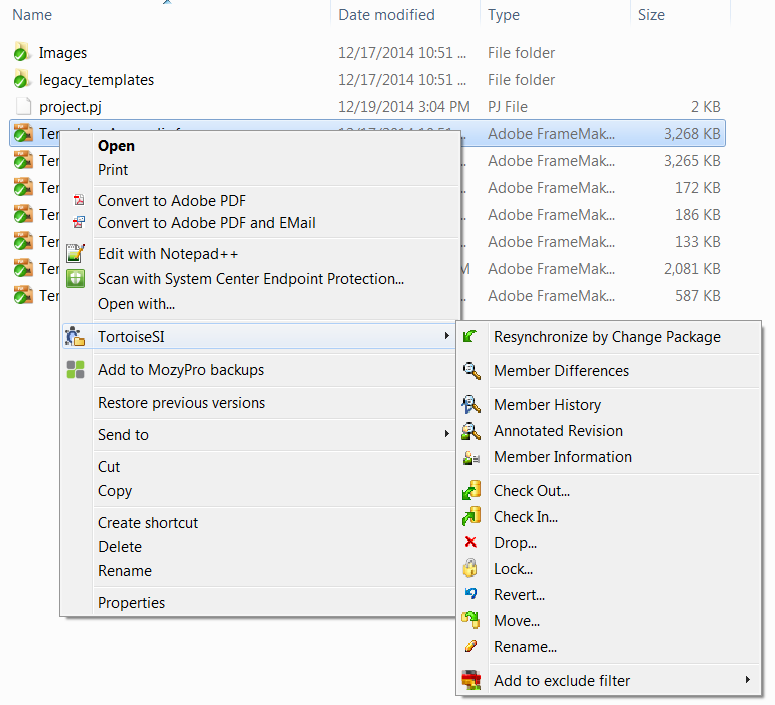
Task: Click the padlock Lock icon
Action: click(x=470, y=569)
